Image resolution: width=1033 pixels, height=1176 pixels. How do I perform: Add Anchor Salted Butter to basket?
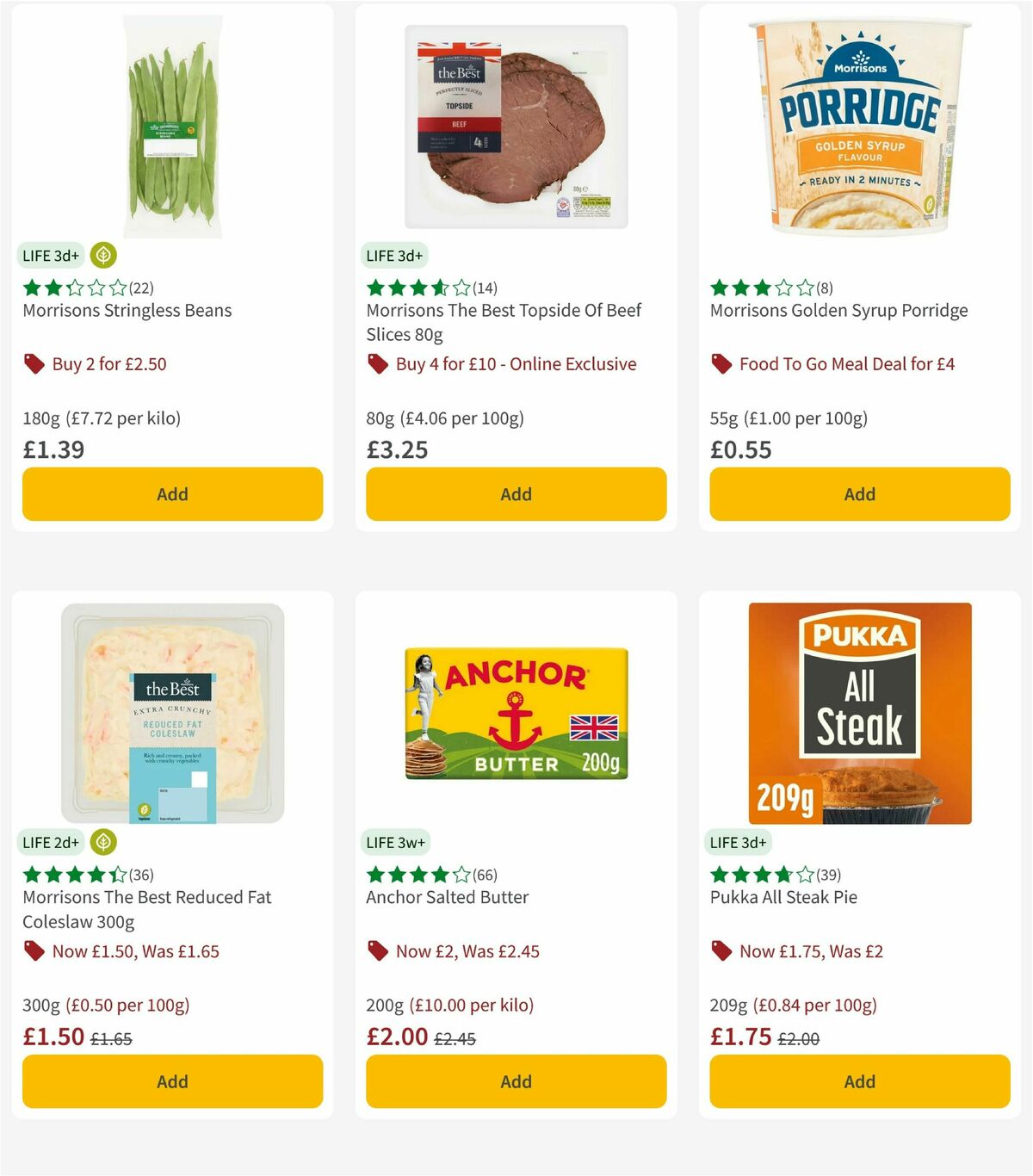515,1081
